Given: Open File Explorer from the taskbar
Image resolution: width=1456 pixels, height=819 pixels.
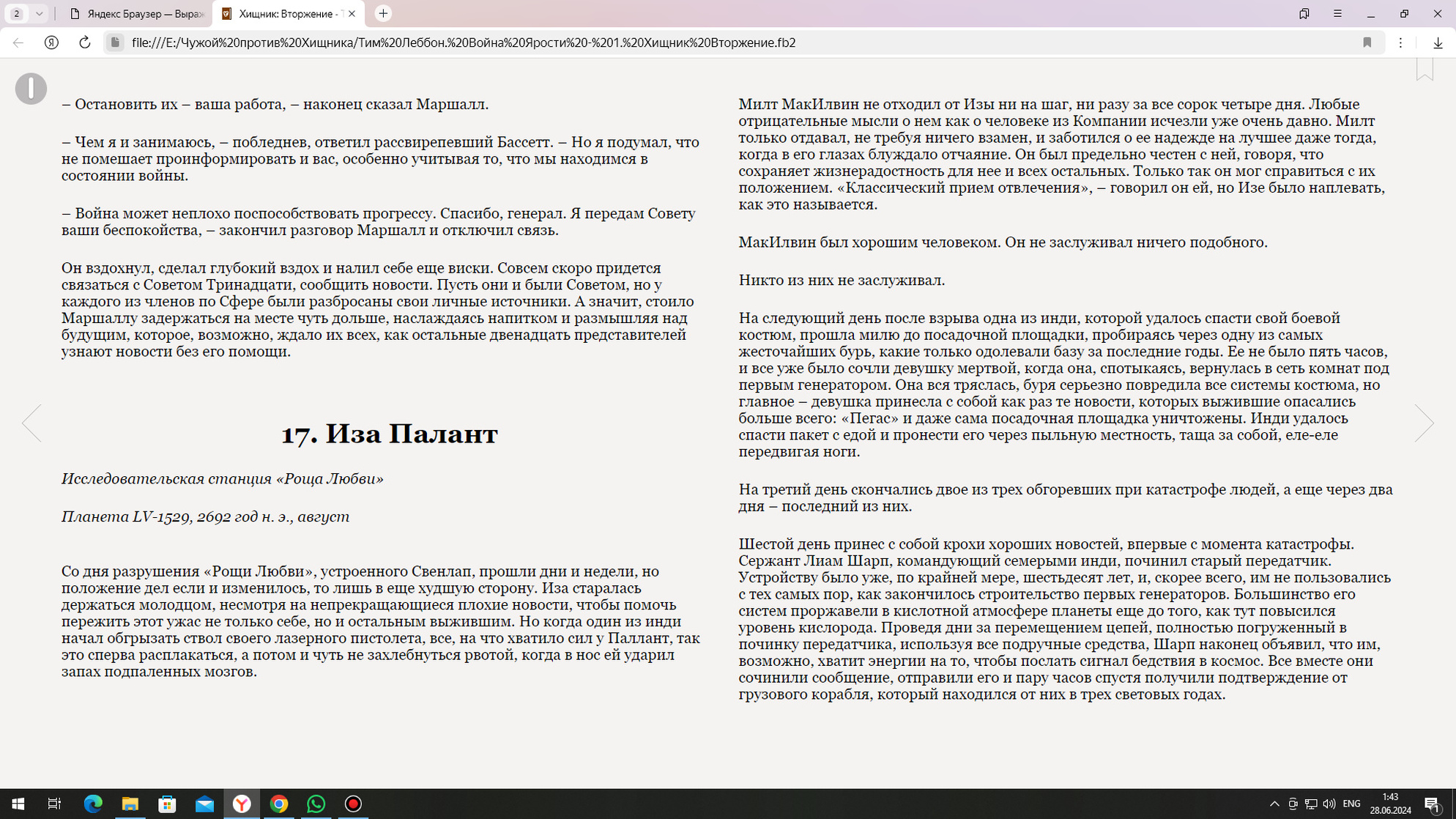Looking at the screenshot, I should pyautogui.click(x=130, y=804).
